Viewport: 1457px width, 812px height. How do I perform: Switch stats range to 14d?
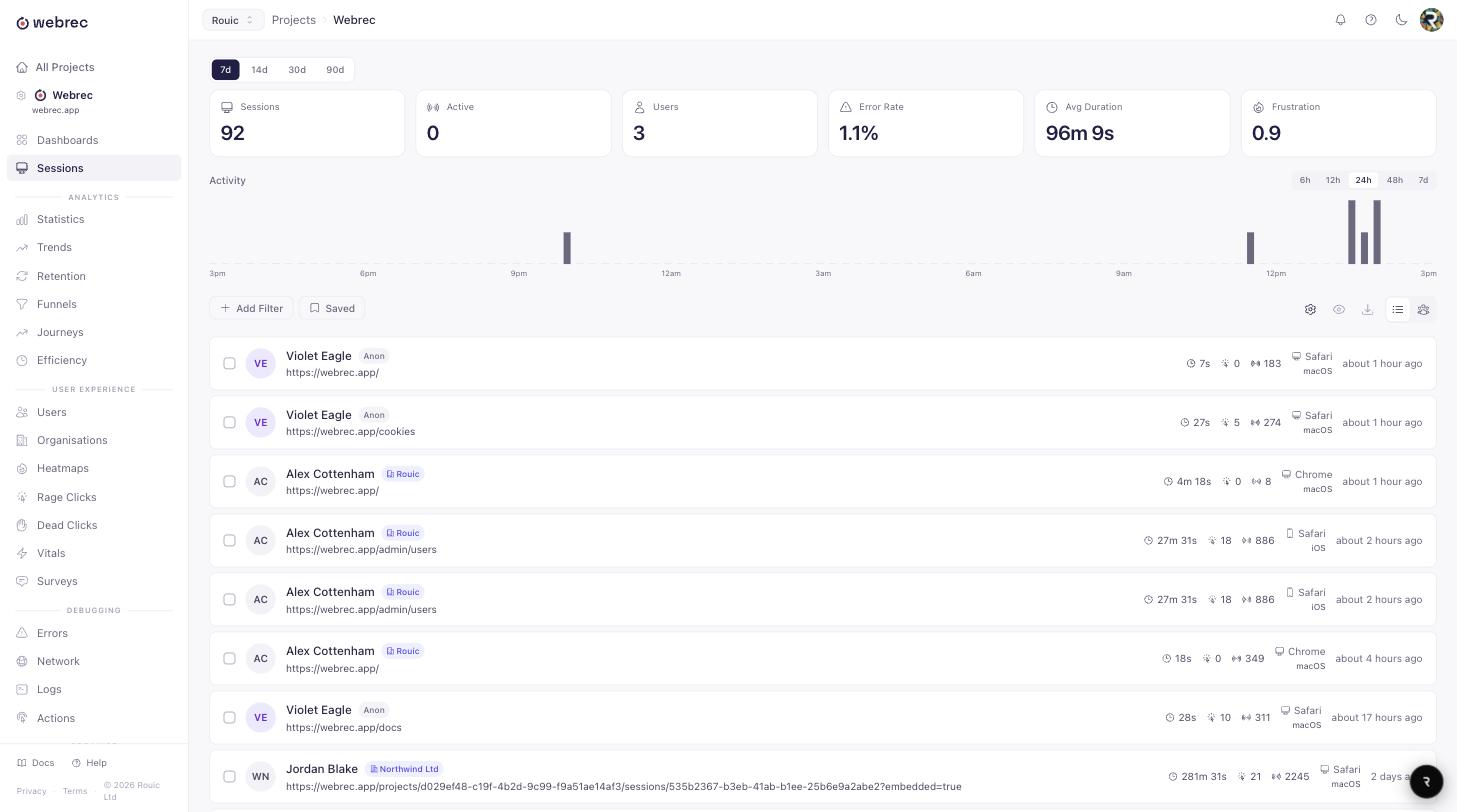tap(259, 70)
